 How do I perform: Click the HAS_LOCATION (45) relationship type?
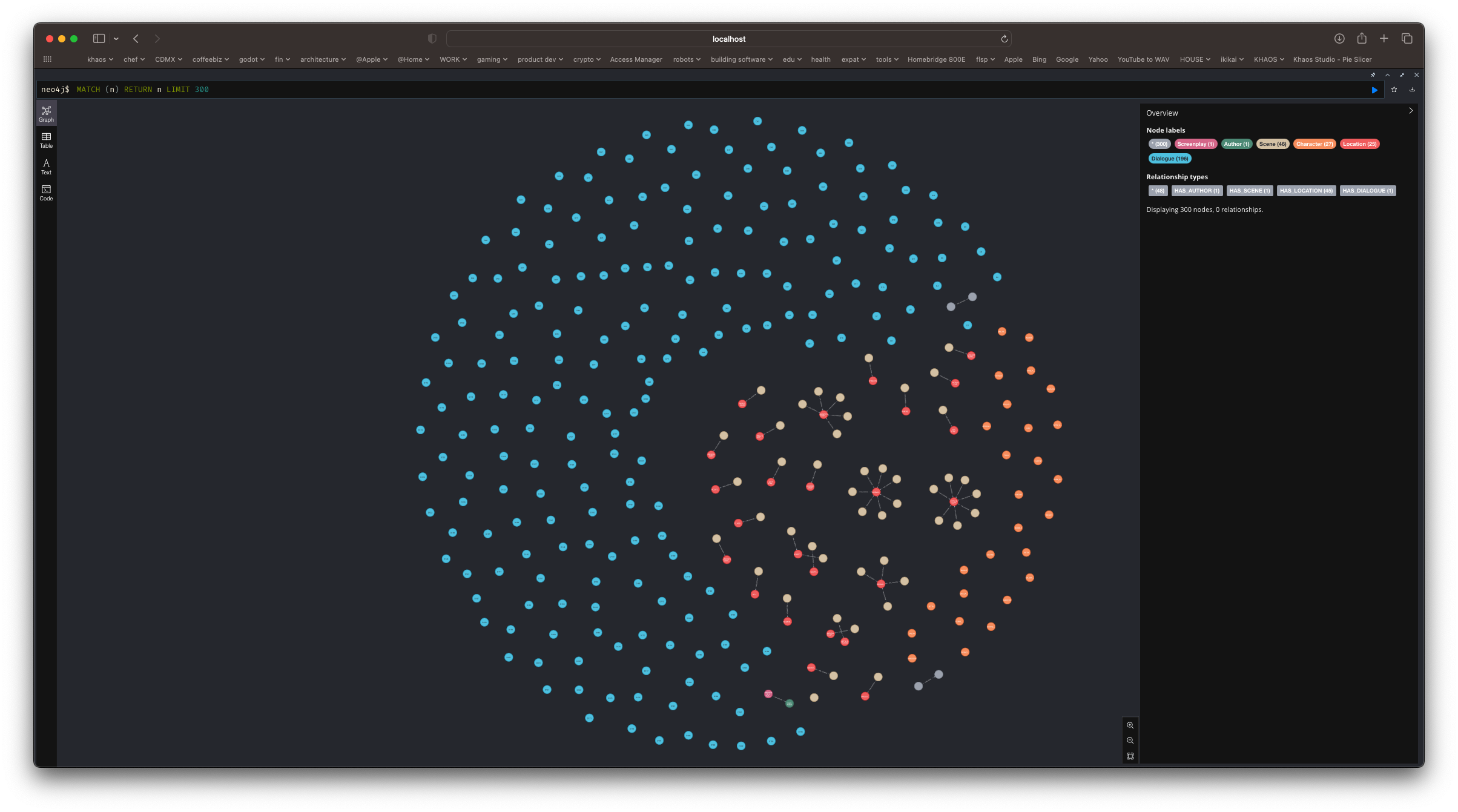(1305, 191)
